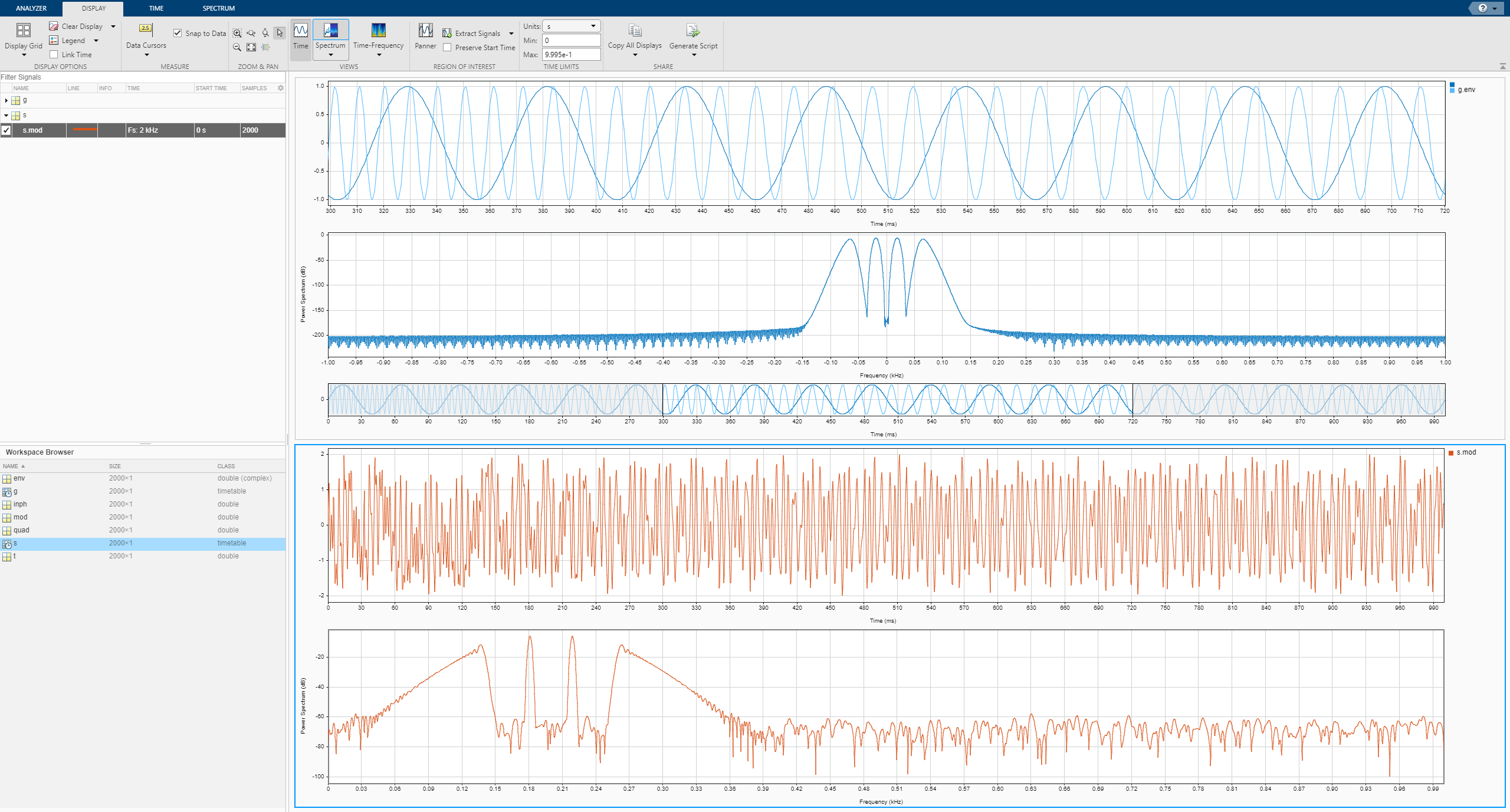
Task: Toggle the Panner button
Action: coord(425,35)
